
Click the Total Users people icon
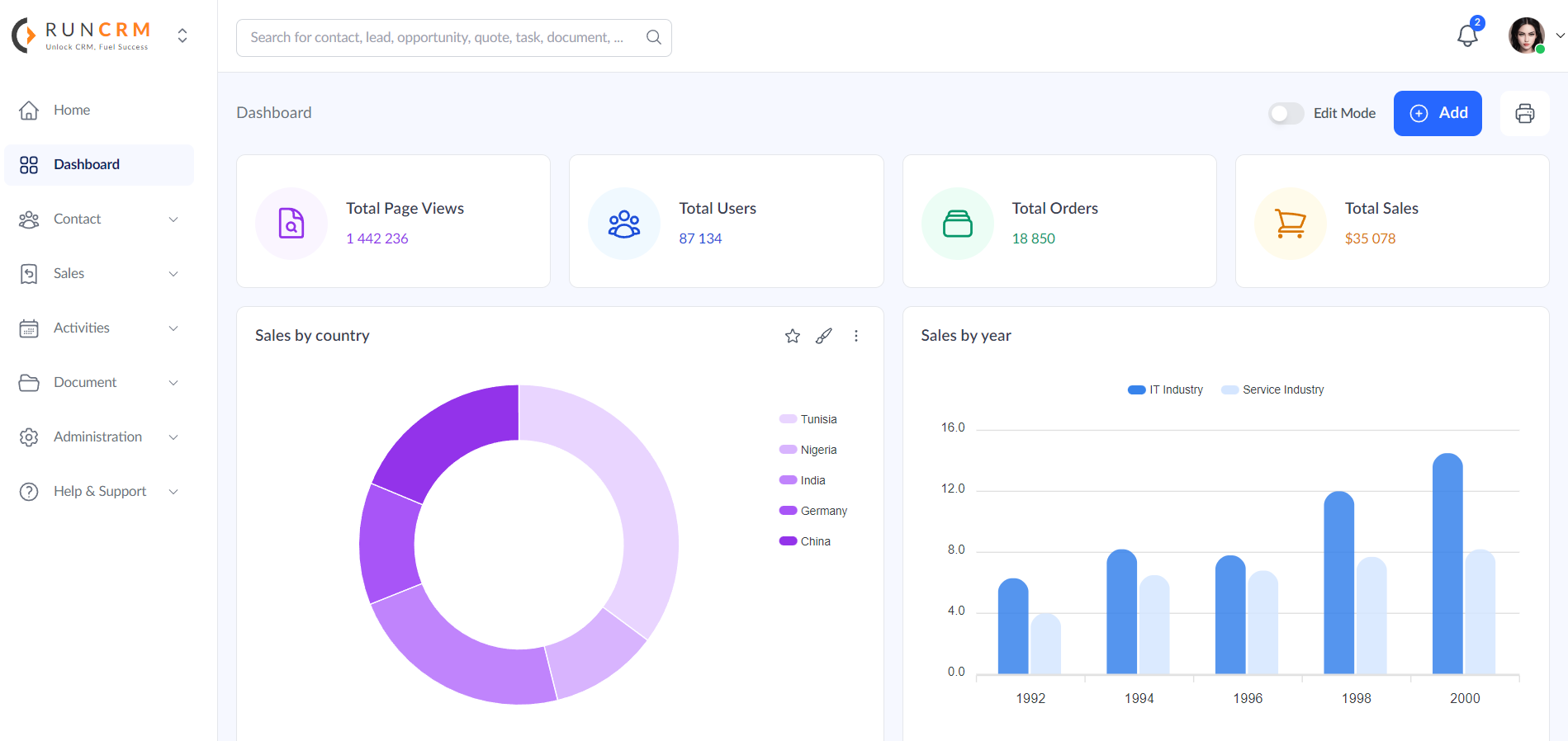pos(623,224)
